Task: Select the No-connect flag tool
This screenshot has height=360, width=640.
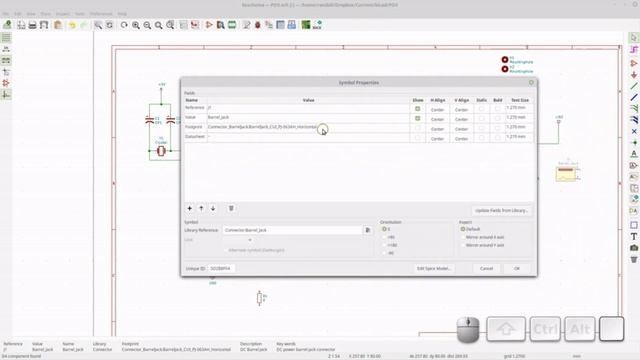Action: 633,131
